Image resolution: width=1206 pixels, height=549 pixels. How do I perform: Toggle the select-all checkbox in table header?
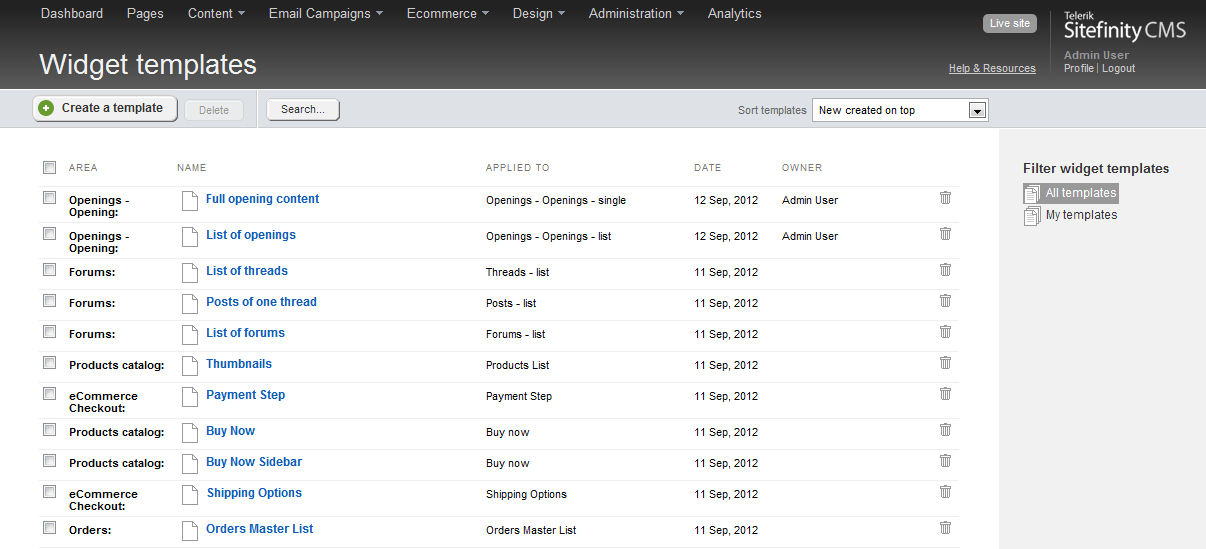pyautogui.click(x=50, y=167)
